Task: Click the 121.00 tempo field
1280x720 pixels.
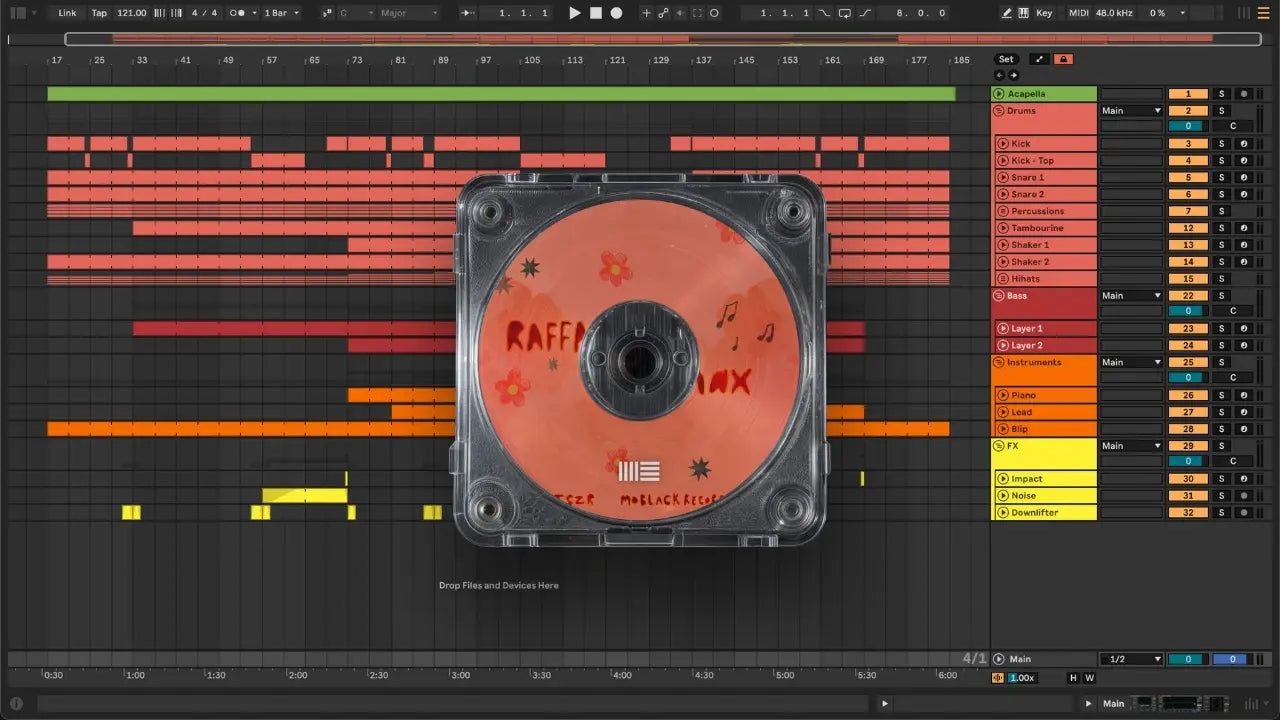Action: (131, 13)
